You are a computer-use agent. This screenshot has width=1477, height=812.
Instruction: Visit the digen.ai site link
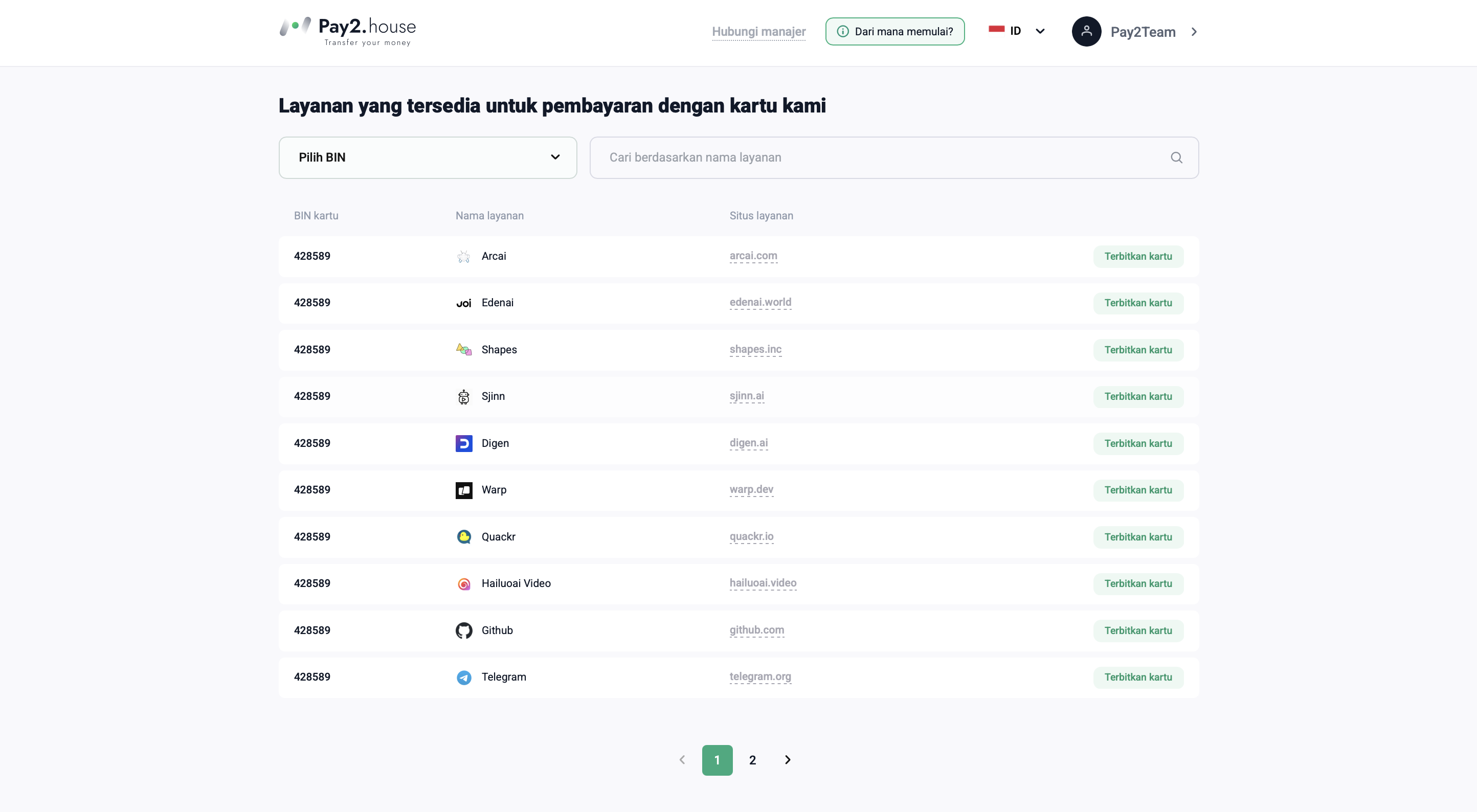pos(748,443)
